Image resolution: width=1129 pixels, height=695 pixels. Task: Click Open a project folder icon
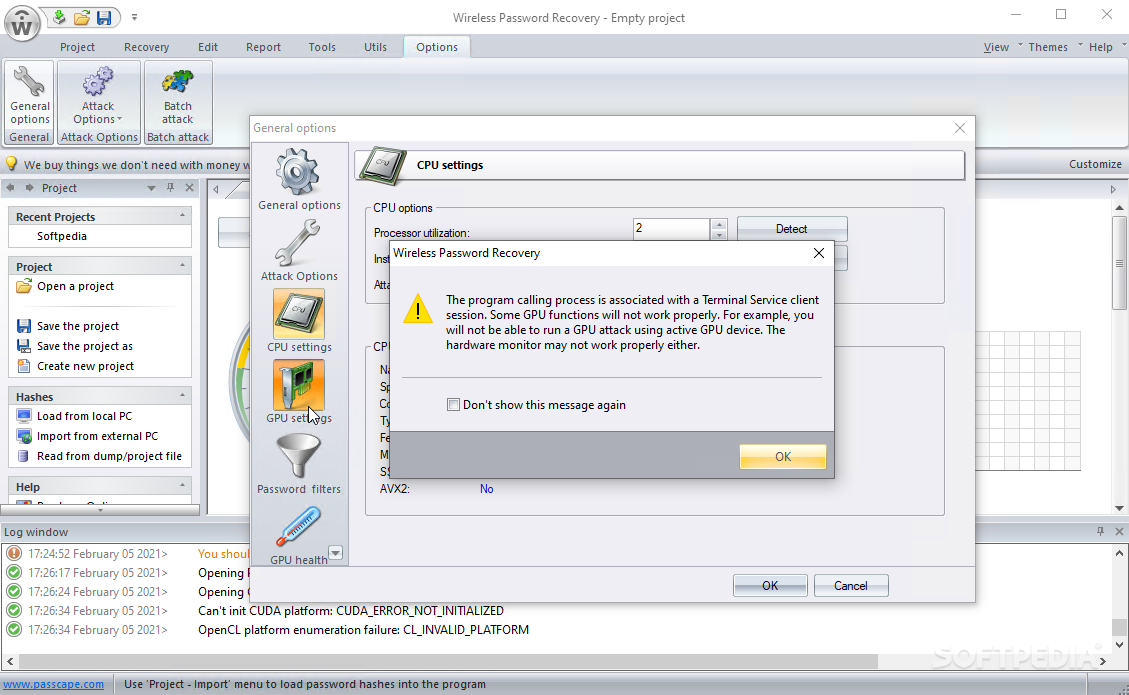pos(24,286)
